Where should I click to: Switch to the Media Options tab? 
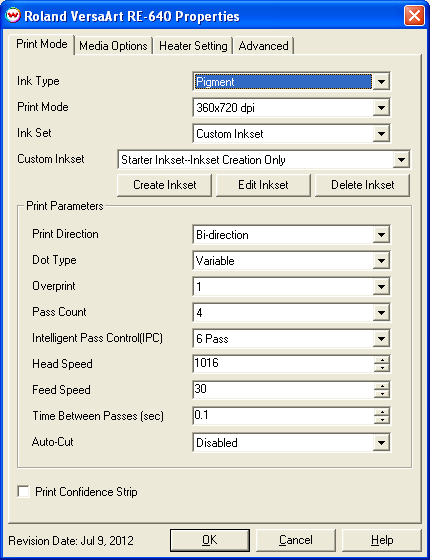113,46
